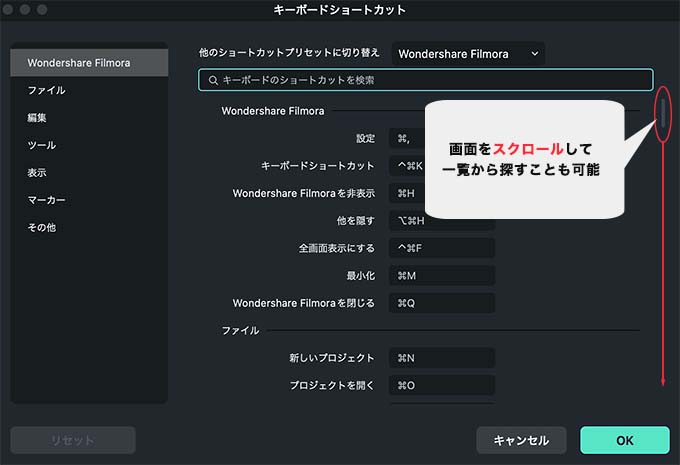The width and height of the screenshot is (680, 465).
Task: Click the リセット button
Action: [73, 440]
